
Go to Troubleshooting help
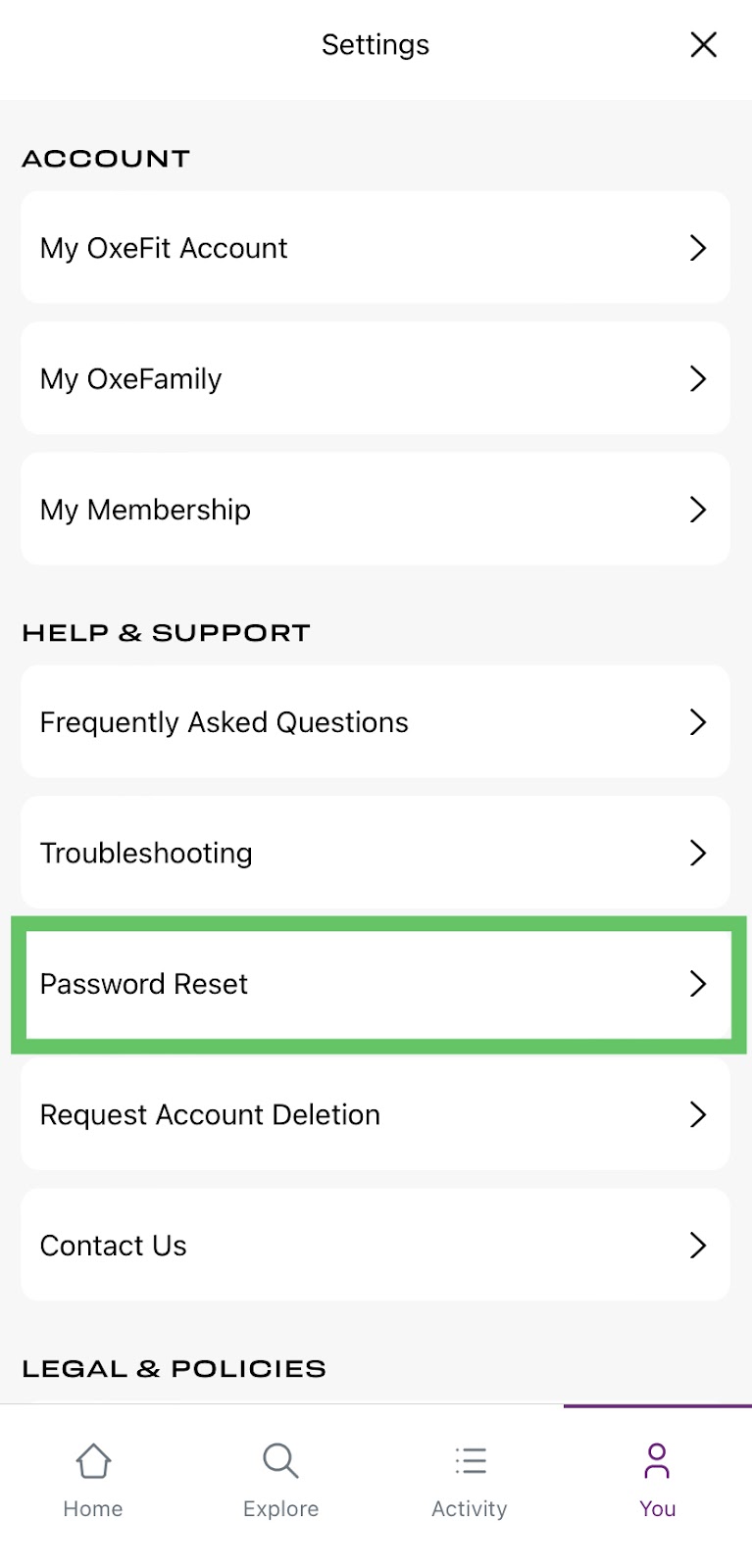(x=146, y=853)
